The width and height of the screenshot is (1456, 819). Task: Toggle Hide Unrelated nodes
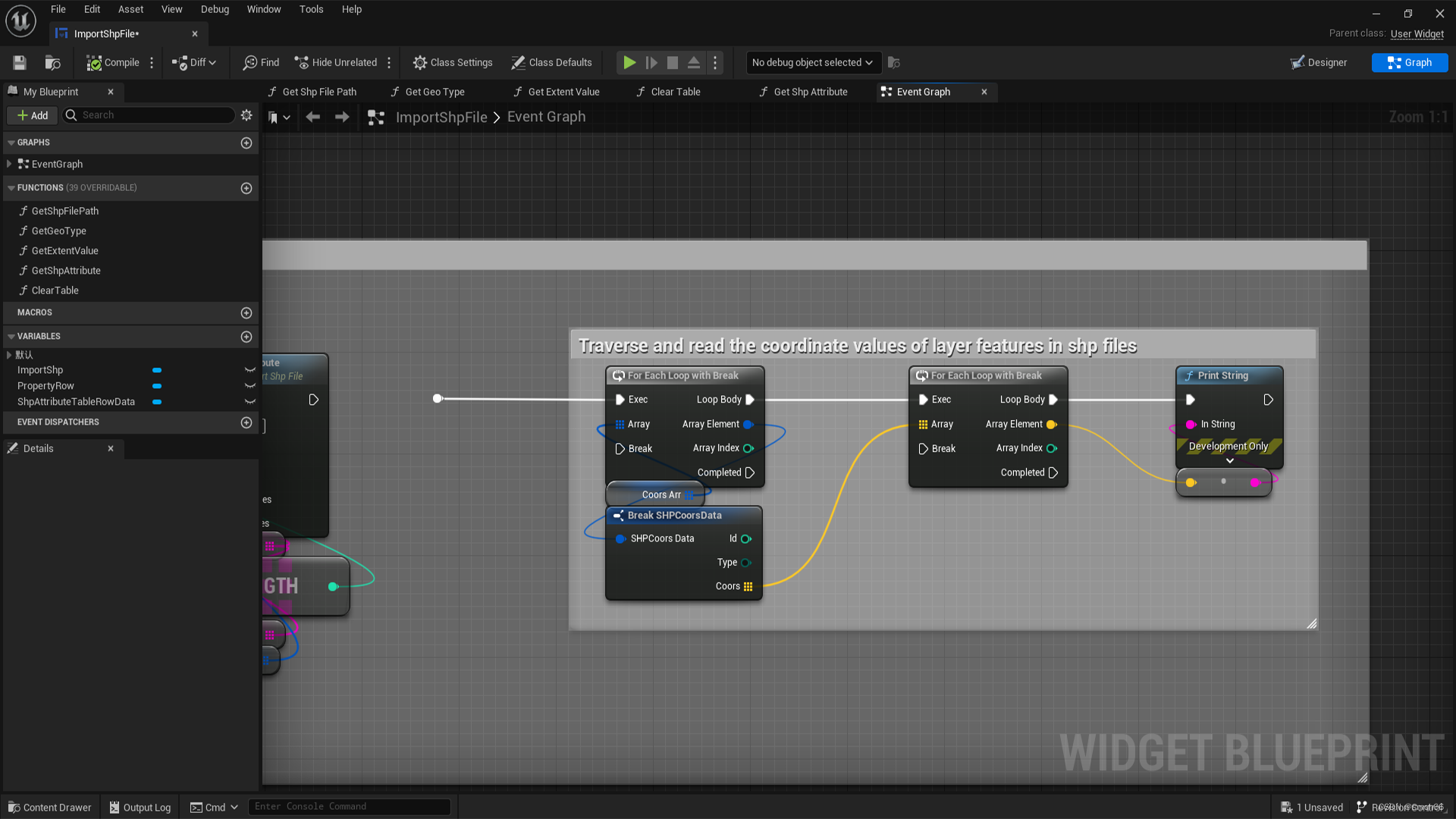[x=336, y=63]
